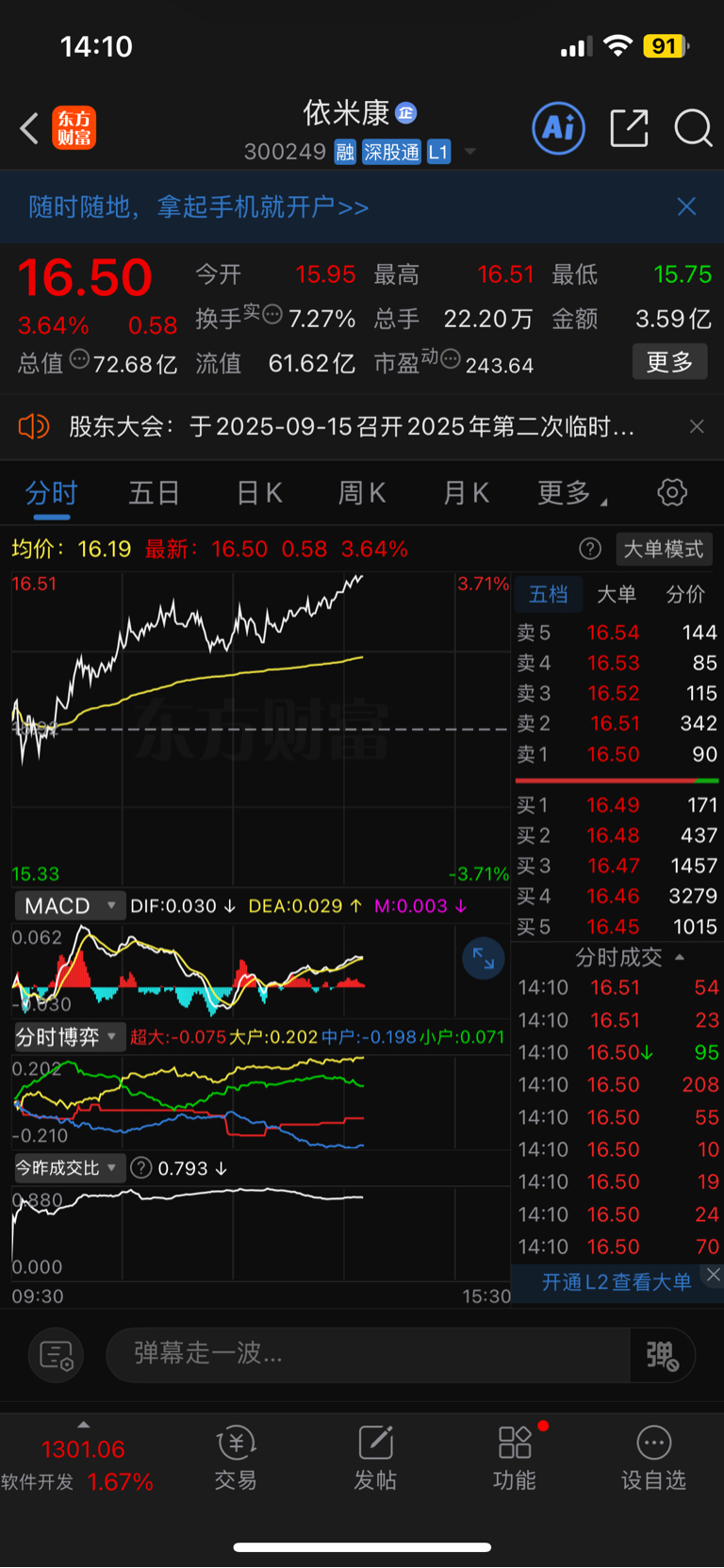The height and width of the screenshot is (1568, 724).
Task: Open the 东方财富 logo icon
Action: pyautogui.click(x=74, y=128)
